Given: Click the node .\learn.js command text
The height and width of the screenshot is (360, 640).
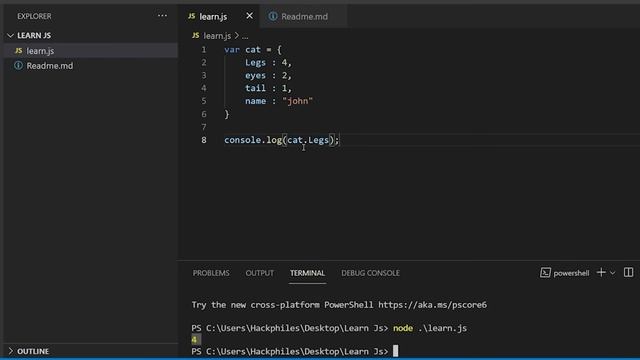Looking at the screenshot, I should tap(430, 328).
